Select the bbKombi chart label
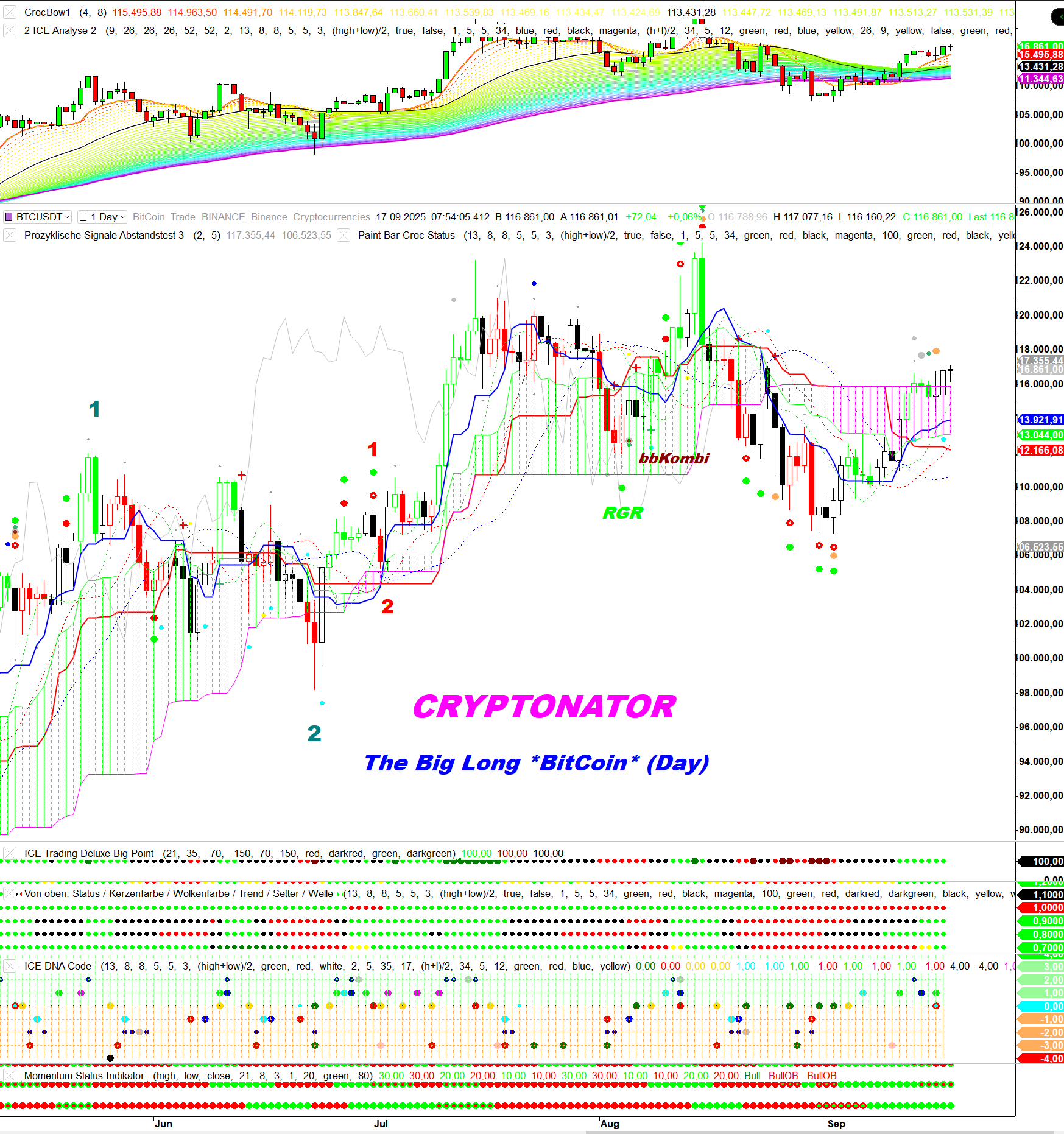The image size is (1064, 1134). coord(674,458)
